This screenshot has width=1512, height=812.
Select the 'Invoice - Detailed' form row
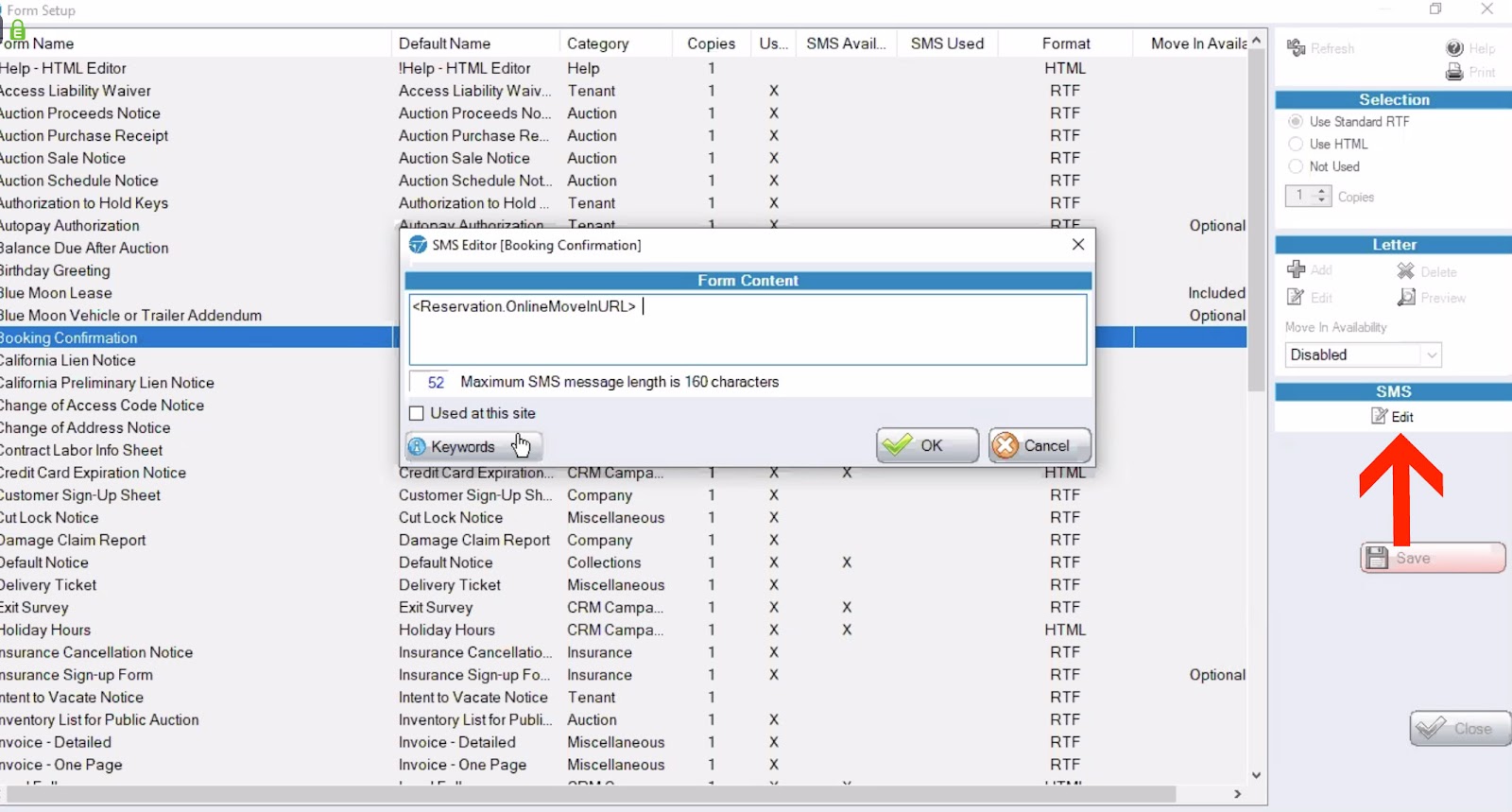tap(624, 743)
